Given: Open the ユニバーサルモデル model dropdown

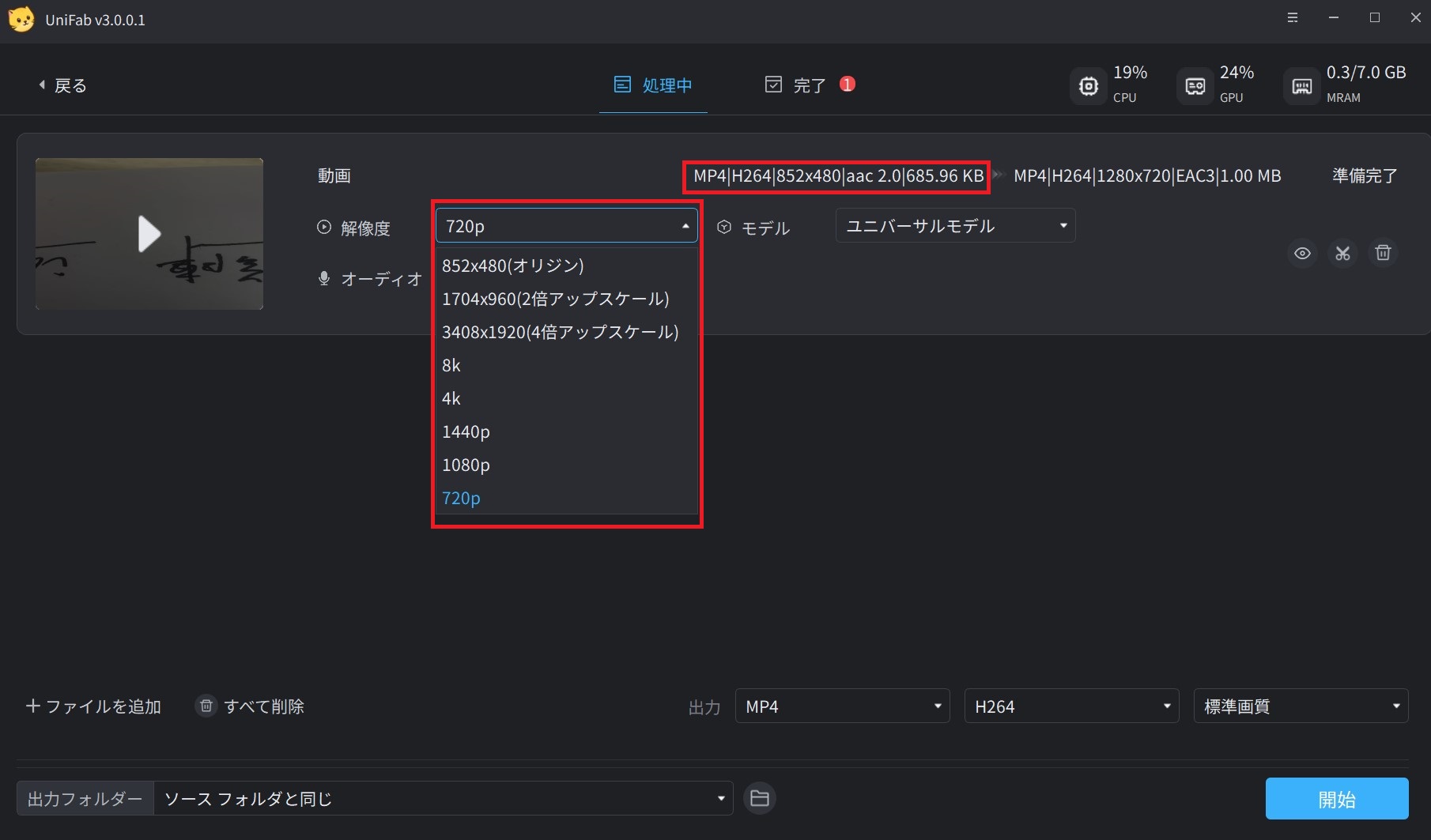Looking at the screenshot, I should click(x=955, y=226).
